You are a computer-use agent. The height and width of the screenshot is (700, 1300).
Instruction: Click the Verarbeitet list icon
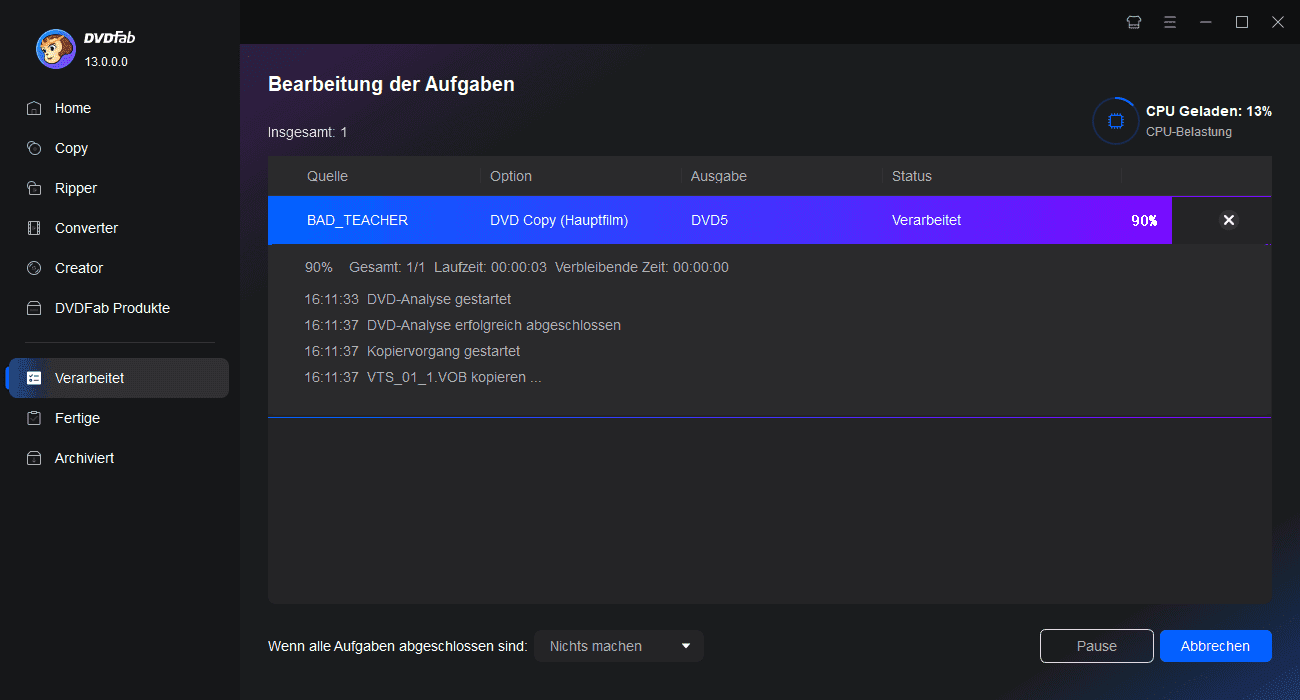coord(35,378)
